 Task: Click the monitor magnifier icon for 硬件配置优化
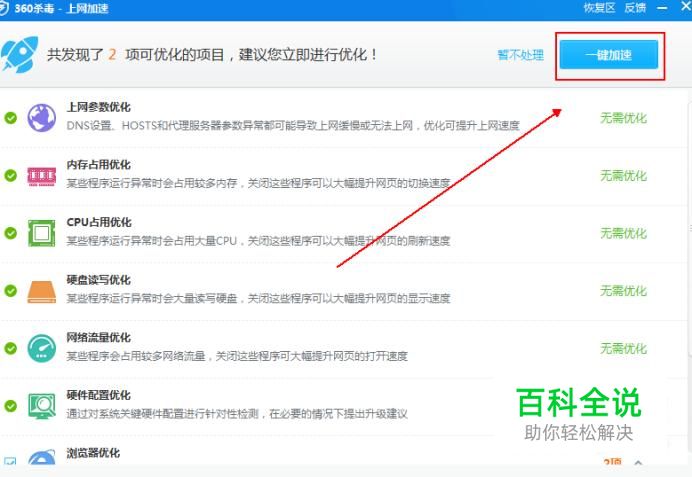tap(41, 406)
